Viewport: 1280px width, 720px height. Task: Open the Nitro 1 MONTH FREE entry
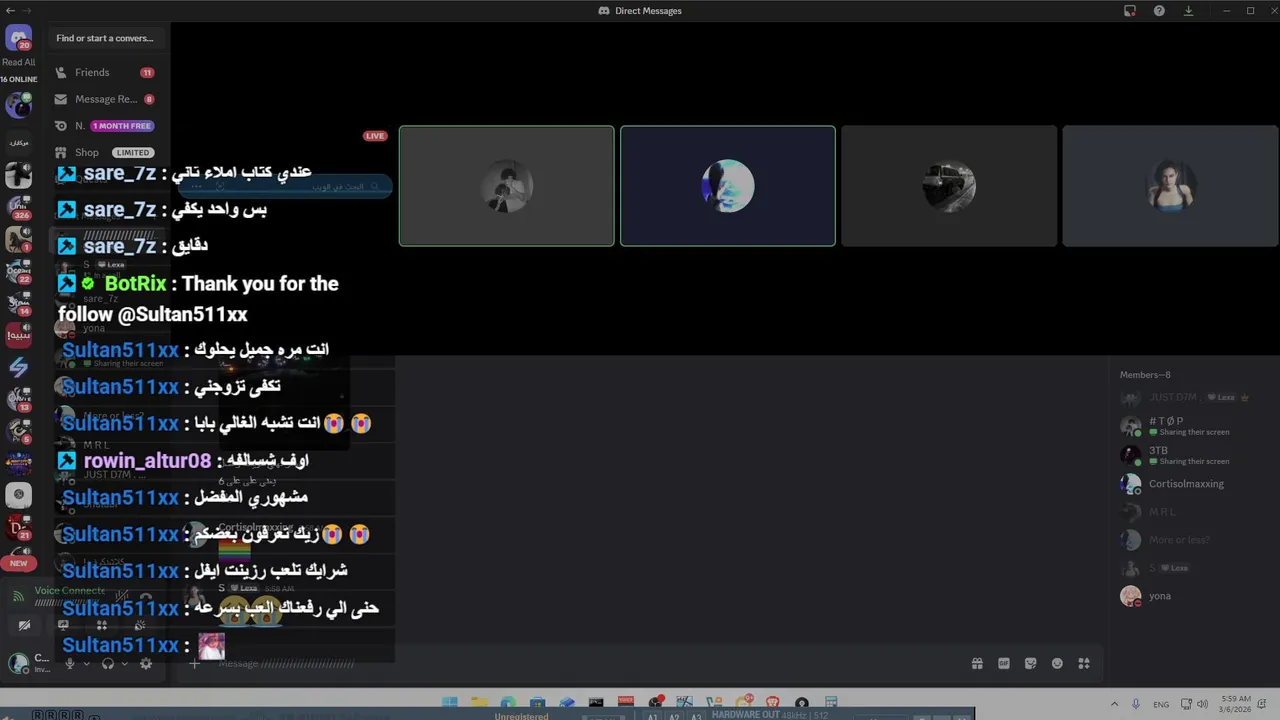click(x=105, y=126)
